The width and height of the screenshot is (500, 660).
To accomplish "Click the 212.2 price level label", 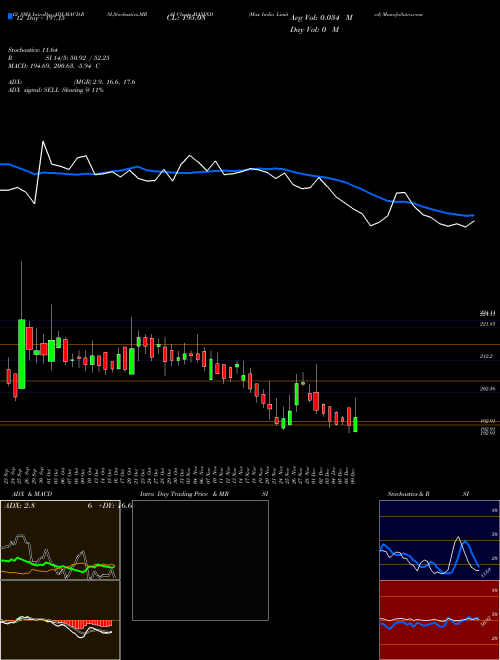I will tap(487, 357).
